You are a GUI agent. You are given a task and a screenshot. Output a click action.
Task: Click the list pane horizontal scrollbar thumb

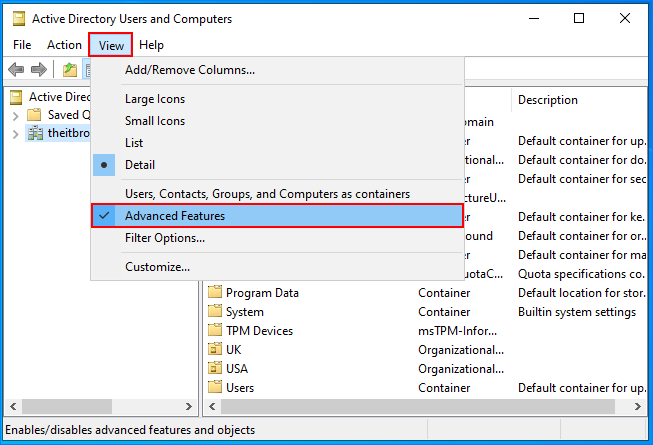tap(418, 406)
